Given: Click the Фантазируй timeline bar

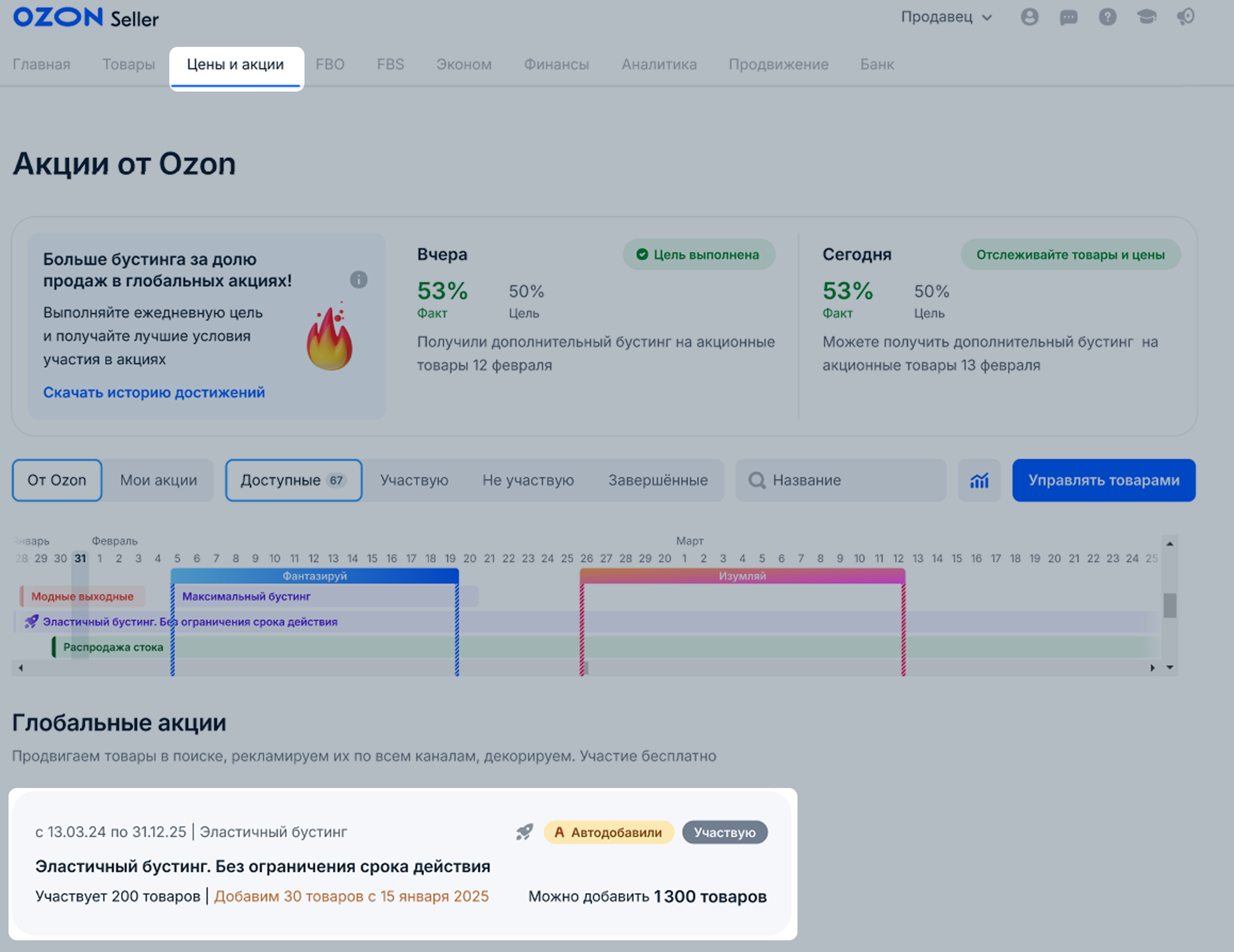Looking at the screenshot, I should tap(315, 576).
